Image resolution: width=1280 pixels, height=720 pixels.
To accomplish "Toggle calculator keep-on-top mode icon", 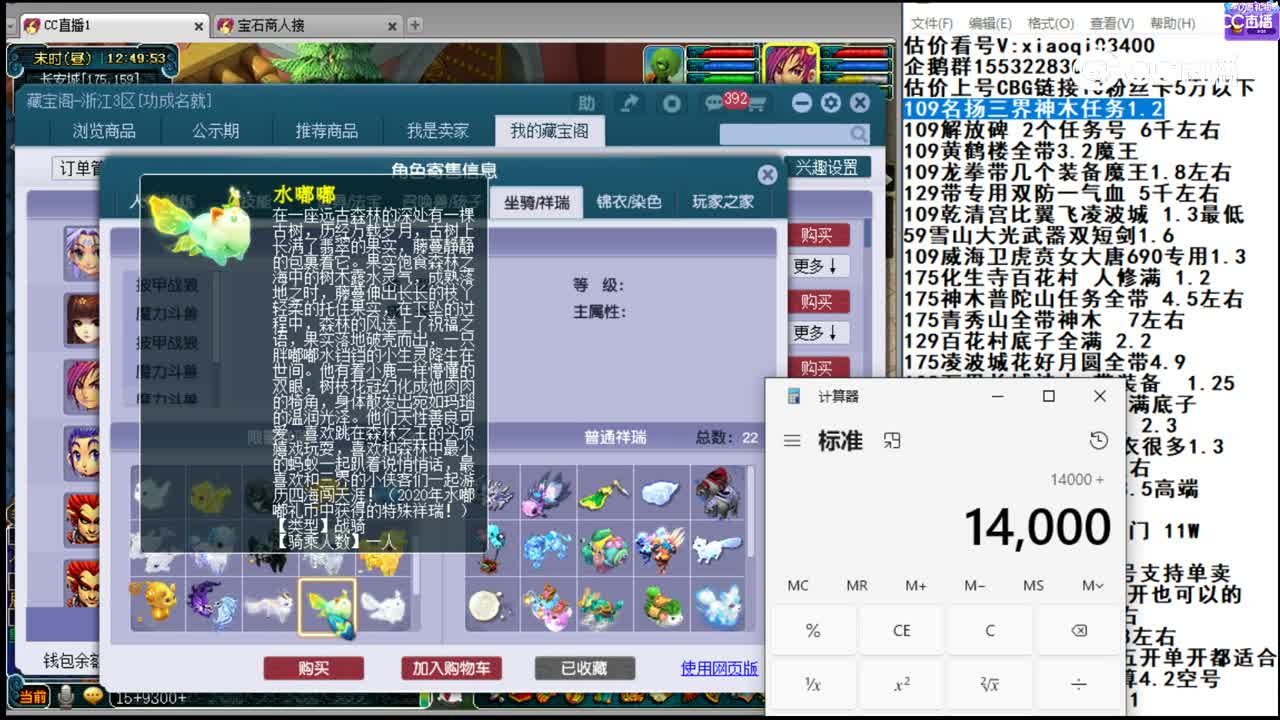I will point(893,441).
